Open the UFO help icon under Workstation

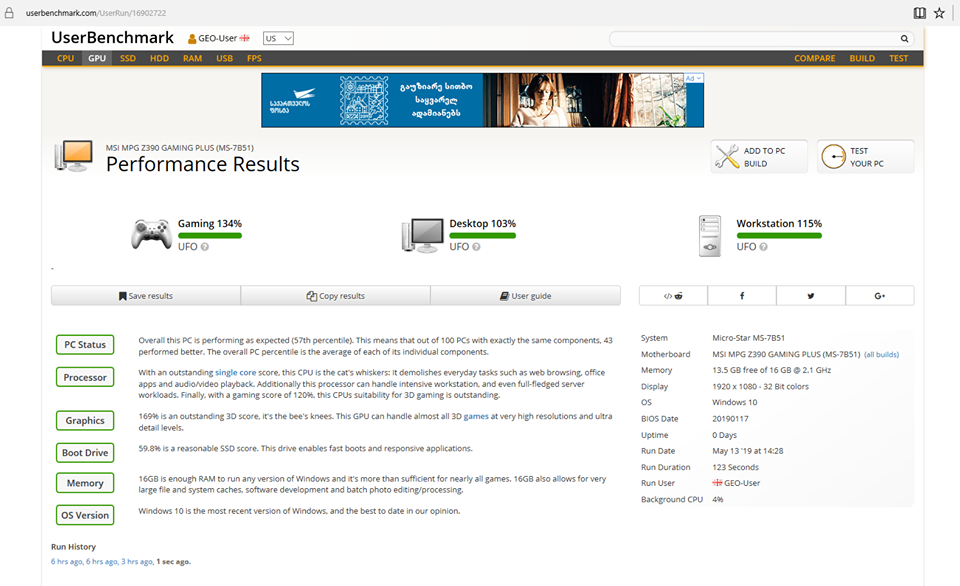[x=763, y=247]
